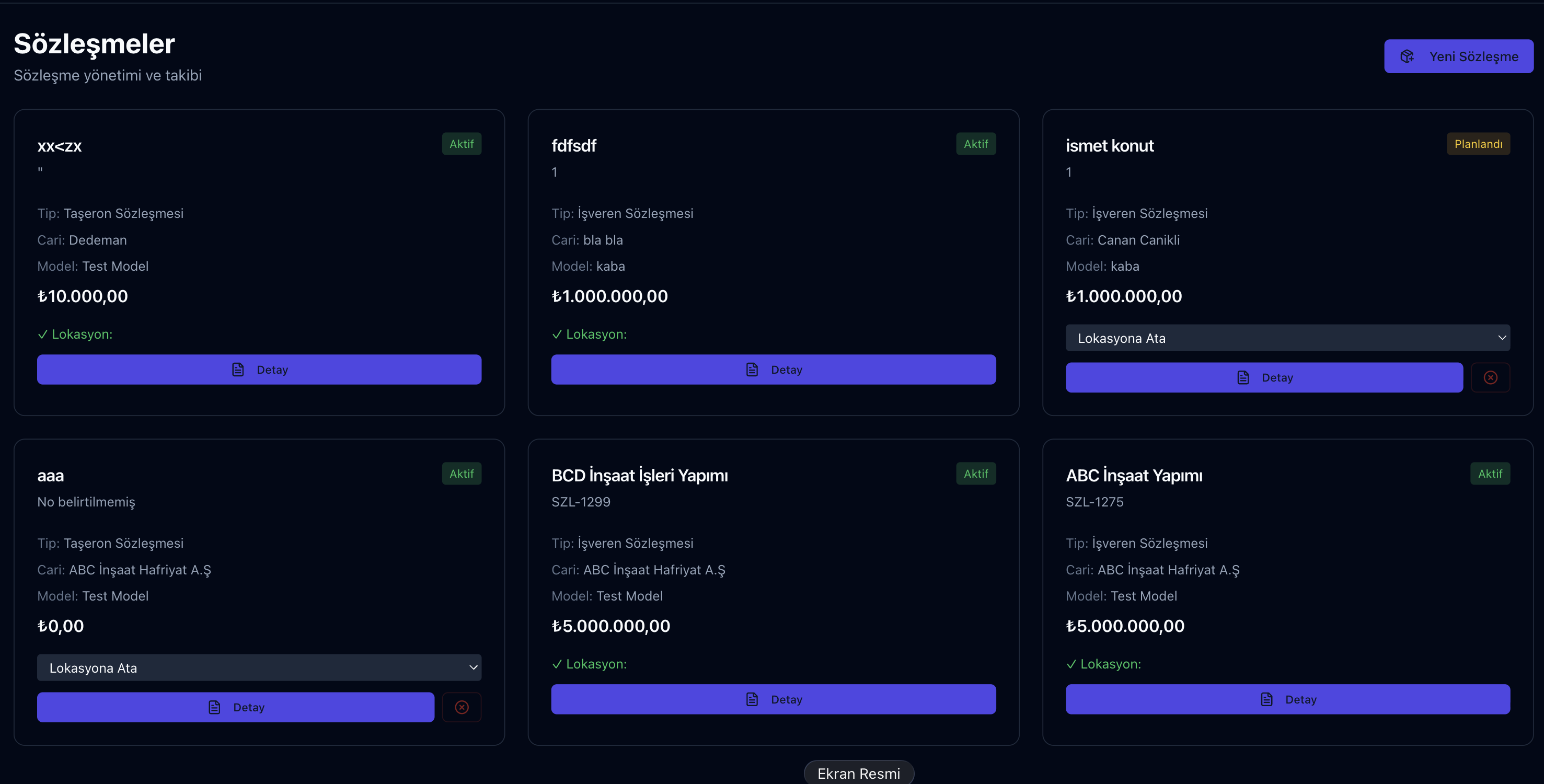Click Aktif badge on aaa card
This screenshot has width=1544, height=784.
click(462, 474)
